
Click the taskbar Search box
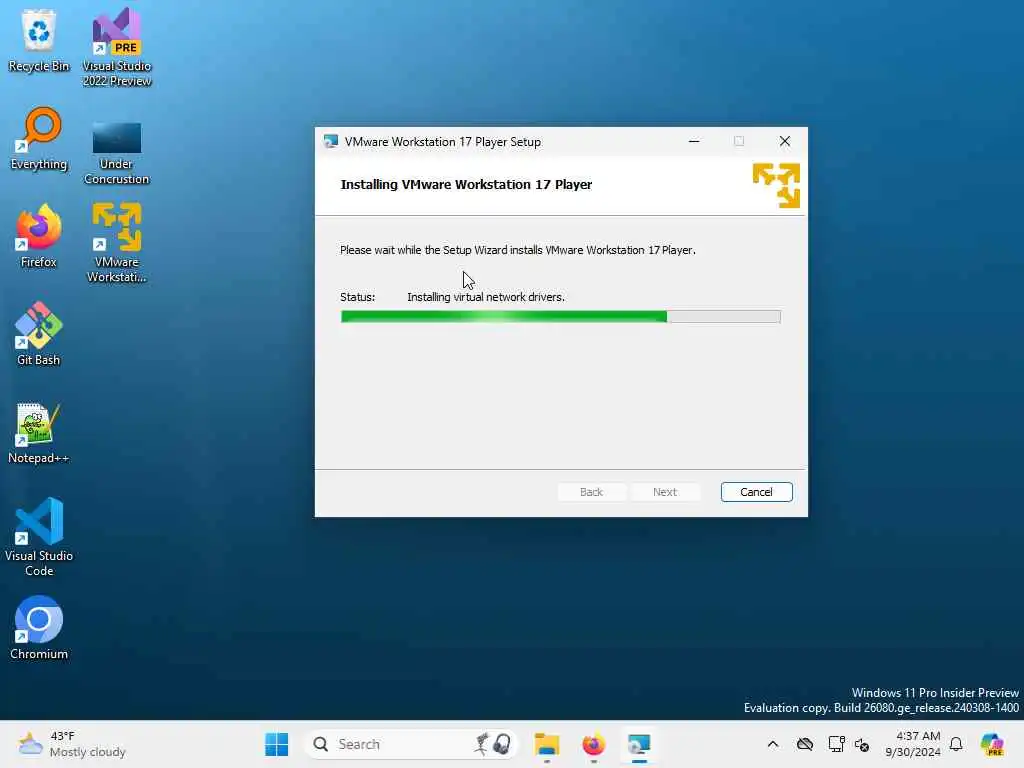click(411, 744)
